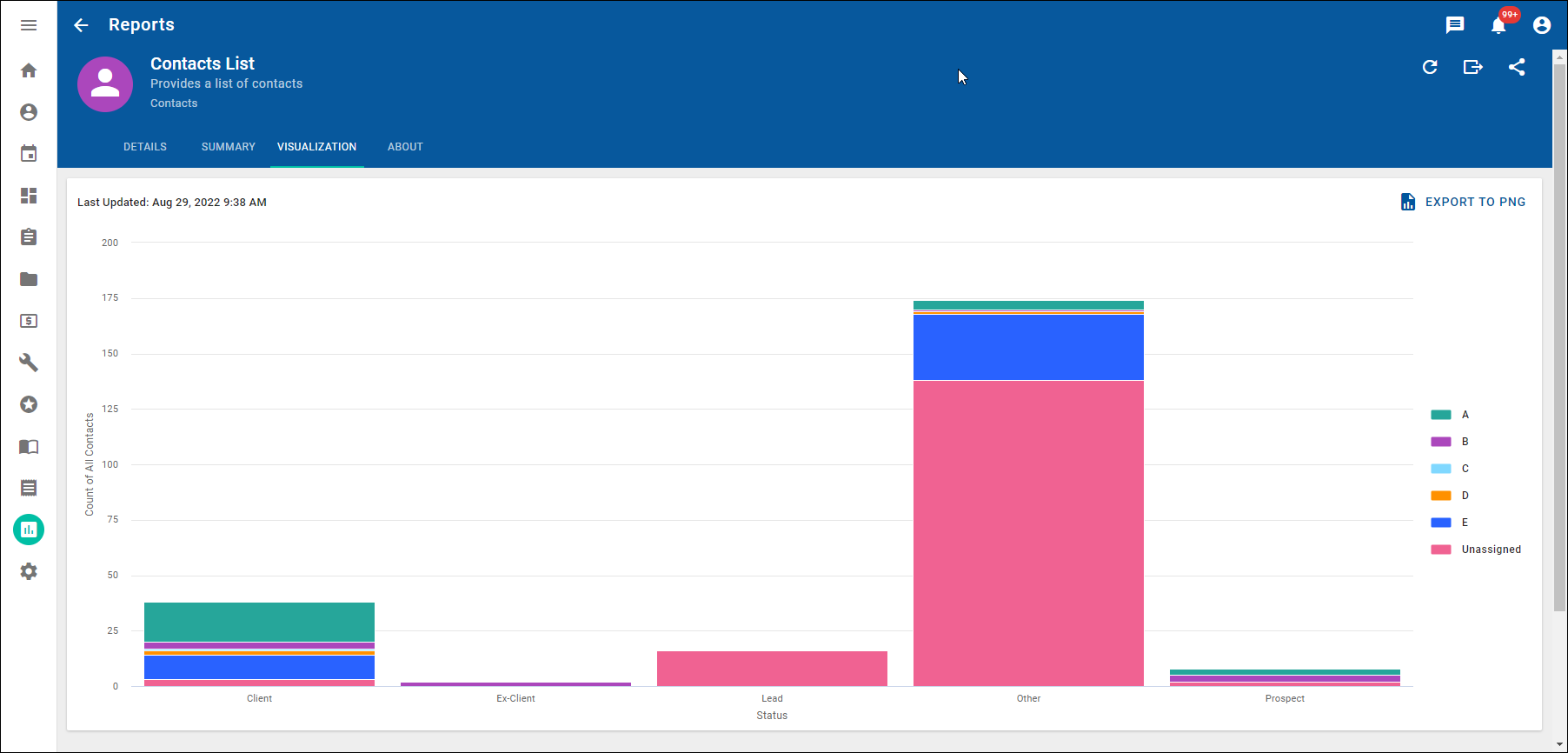Click the blue E segment of Other bar

(x=1028, y=348)
